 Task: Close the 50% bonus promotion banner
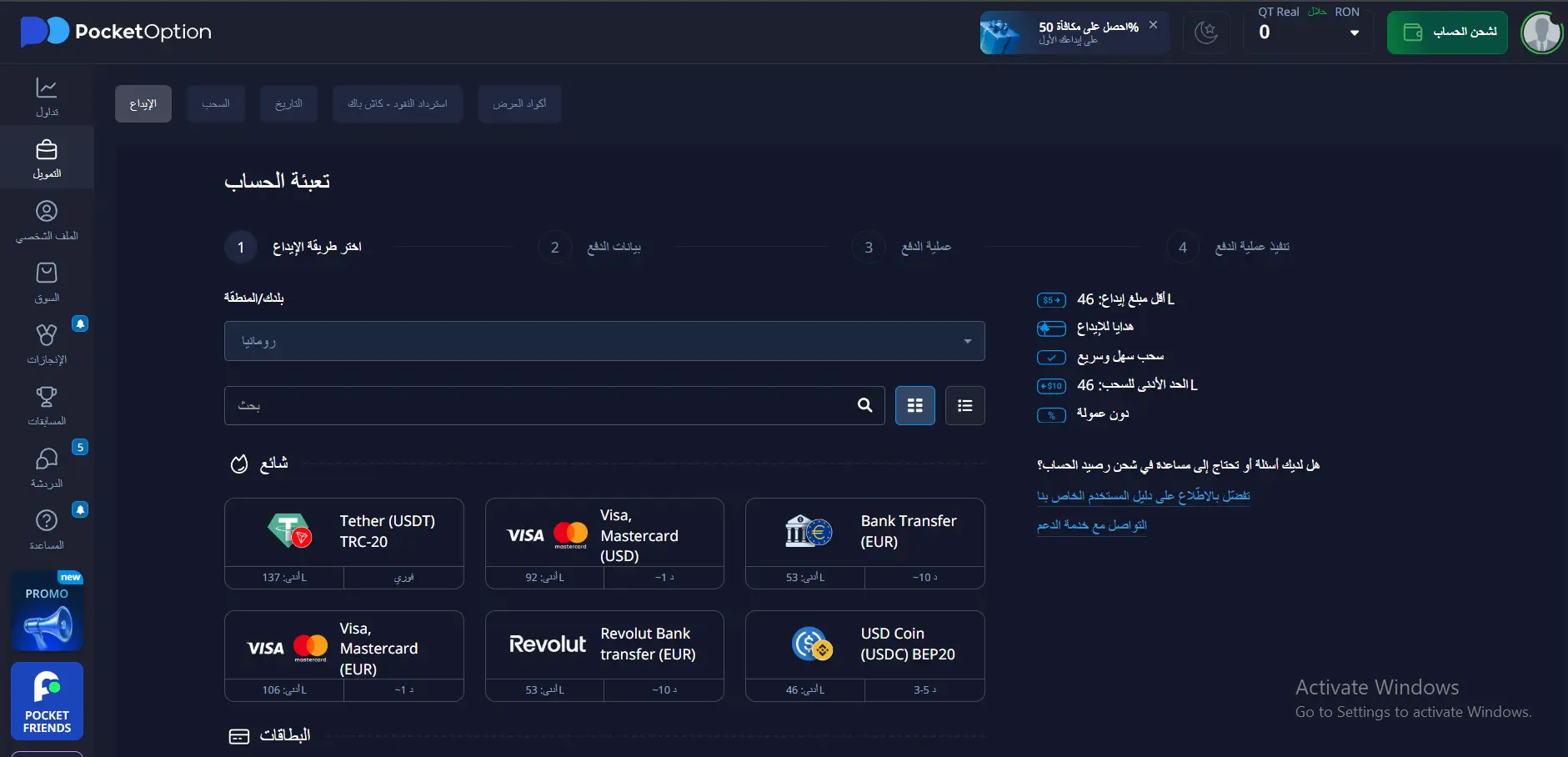coord(1153,25)
